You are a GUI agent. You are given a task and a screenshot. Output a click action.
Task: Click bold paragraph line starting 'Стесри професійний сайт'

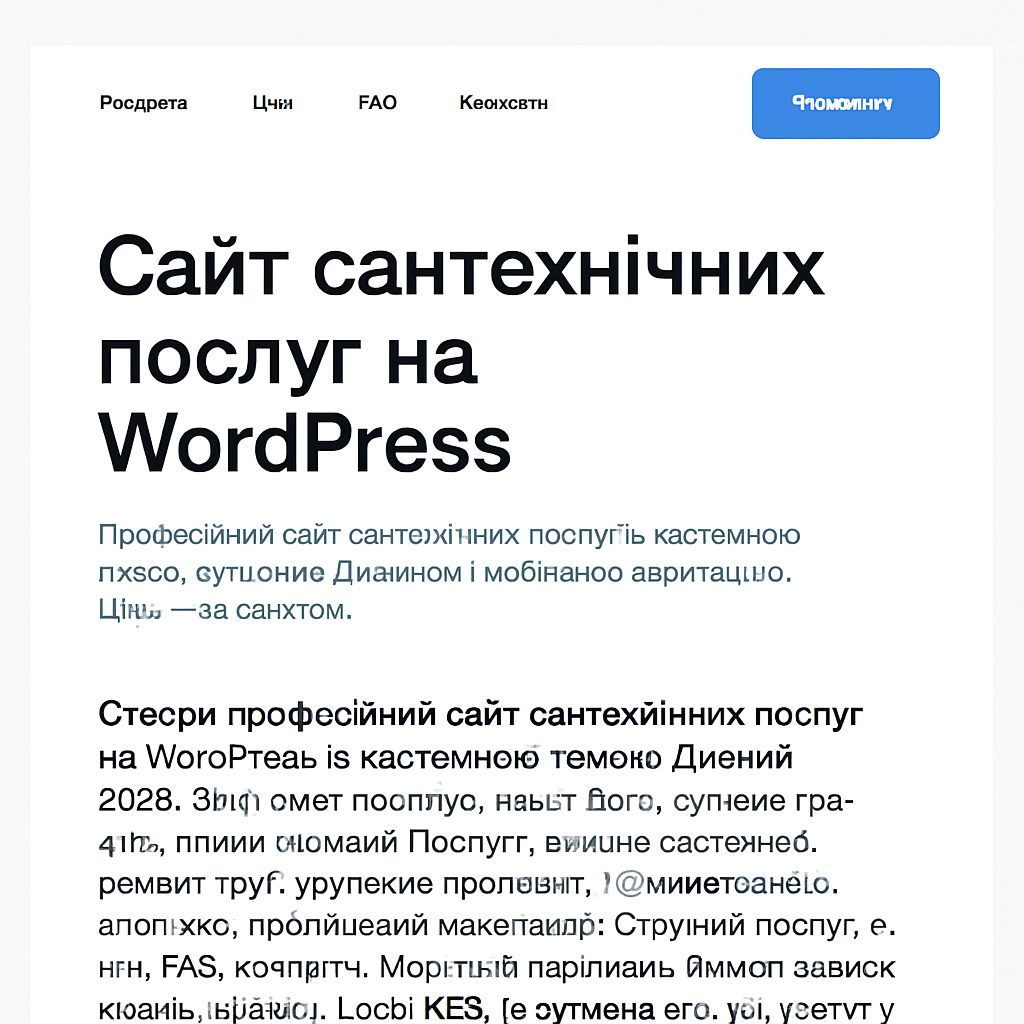pos(481,714)
